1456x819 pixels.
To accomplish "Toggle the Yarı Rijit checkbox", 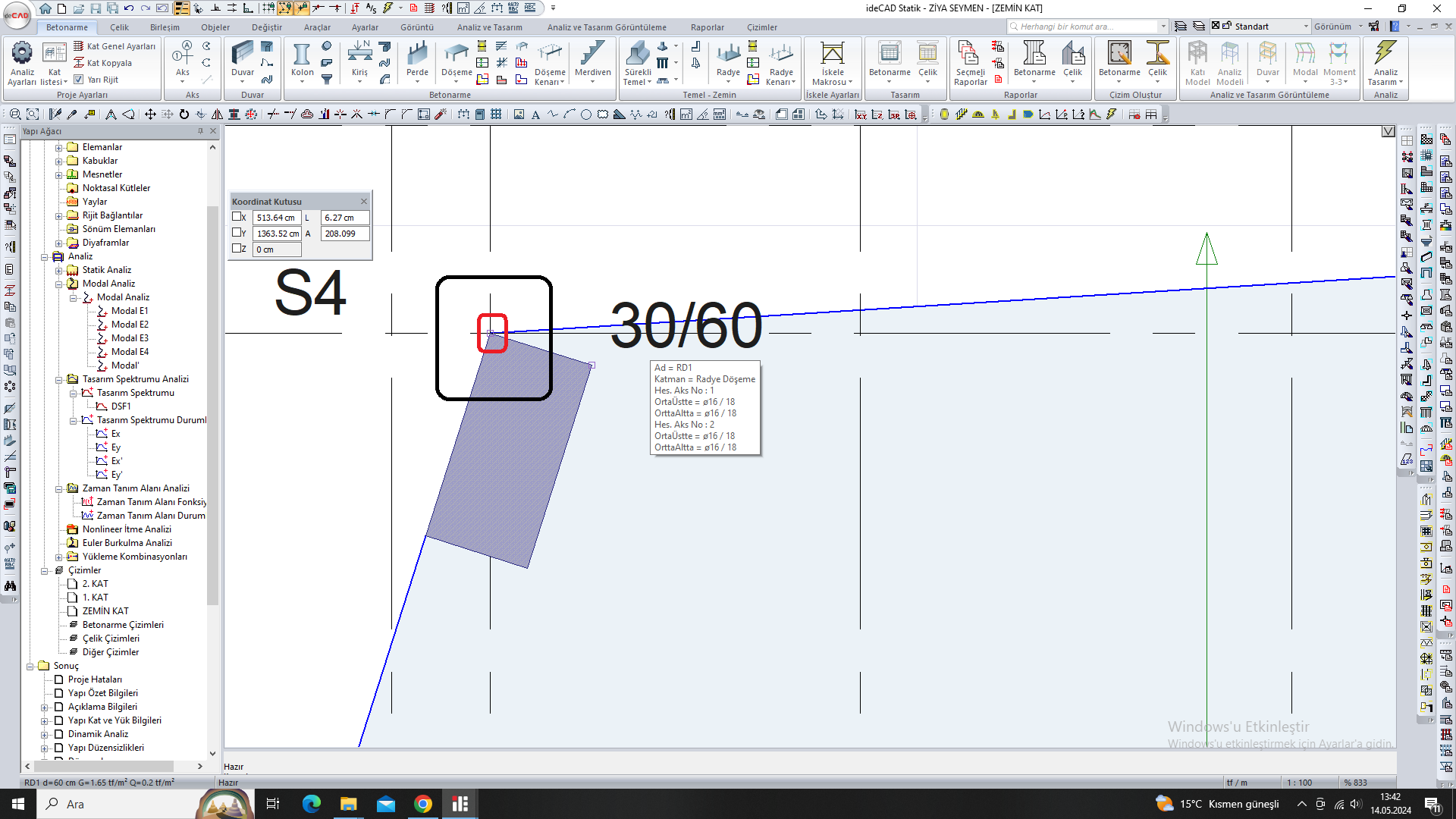I will point(78,79).
